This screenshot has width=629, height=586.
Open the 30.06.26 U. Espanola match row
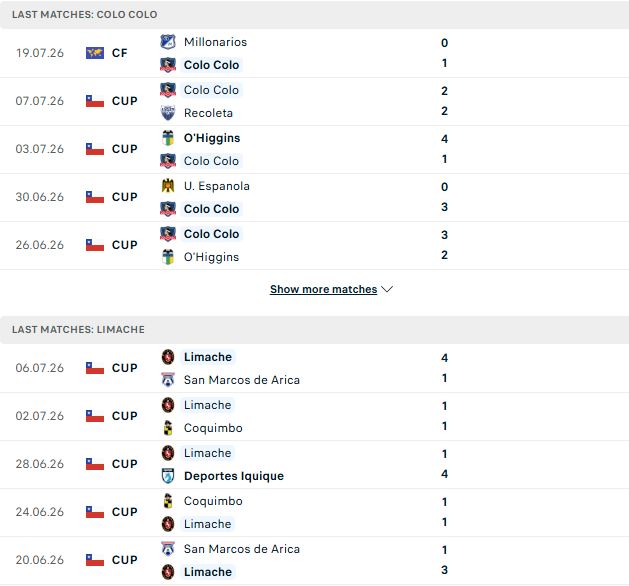(x=314, y=198)
